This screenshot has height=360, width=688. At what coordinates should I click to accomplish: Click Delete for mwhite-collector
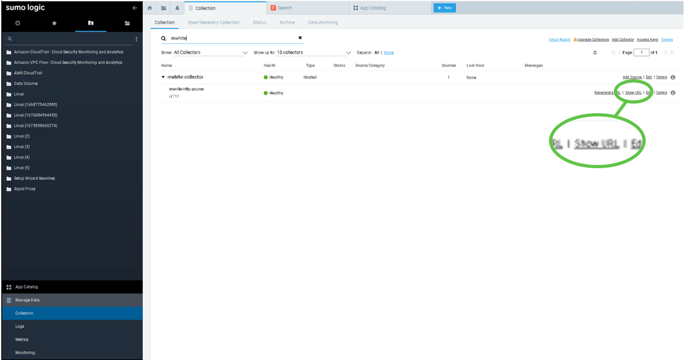tap(662, 77)
